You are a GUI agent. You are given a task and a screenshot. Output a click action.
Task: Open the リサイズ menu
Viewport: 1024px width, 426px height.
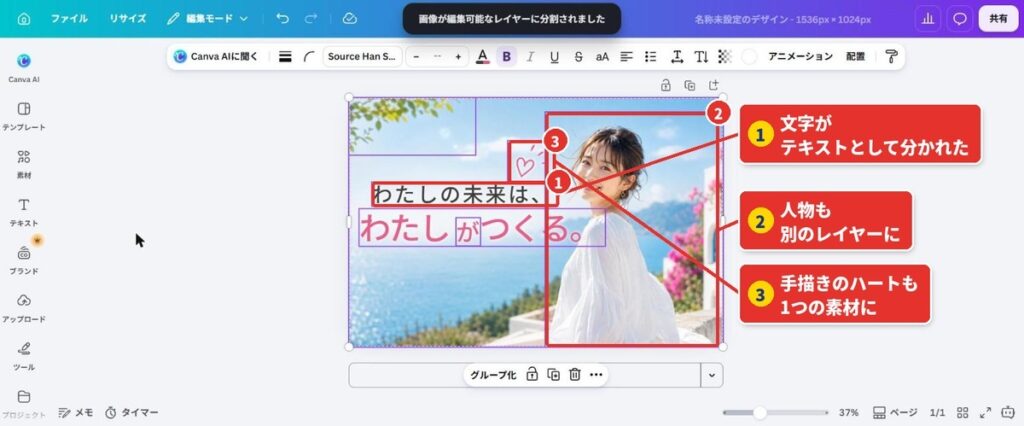click(127, 19)
